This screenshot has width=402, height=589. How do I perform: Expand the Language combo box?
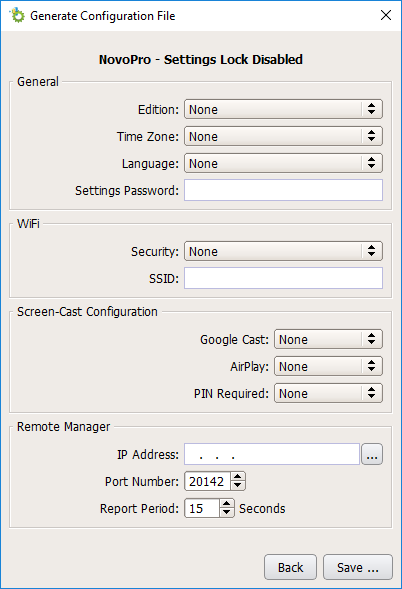pos(283,163)
